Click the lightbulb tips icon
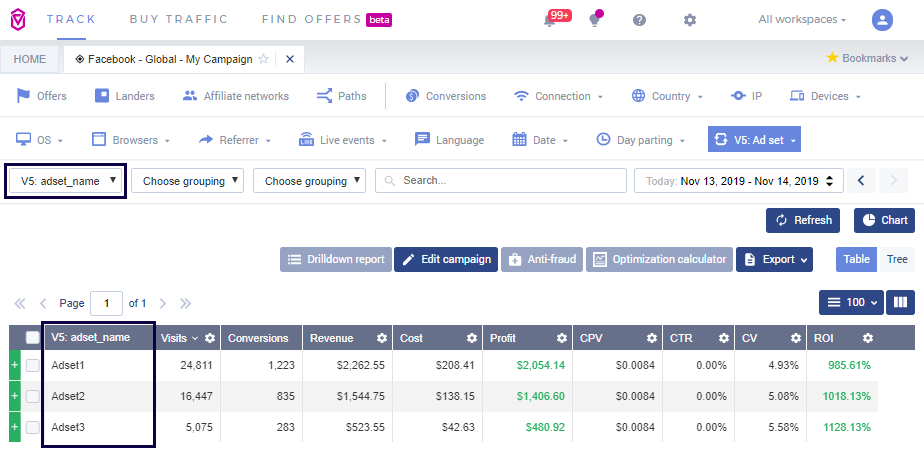 click(x=595, y=20)
